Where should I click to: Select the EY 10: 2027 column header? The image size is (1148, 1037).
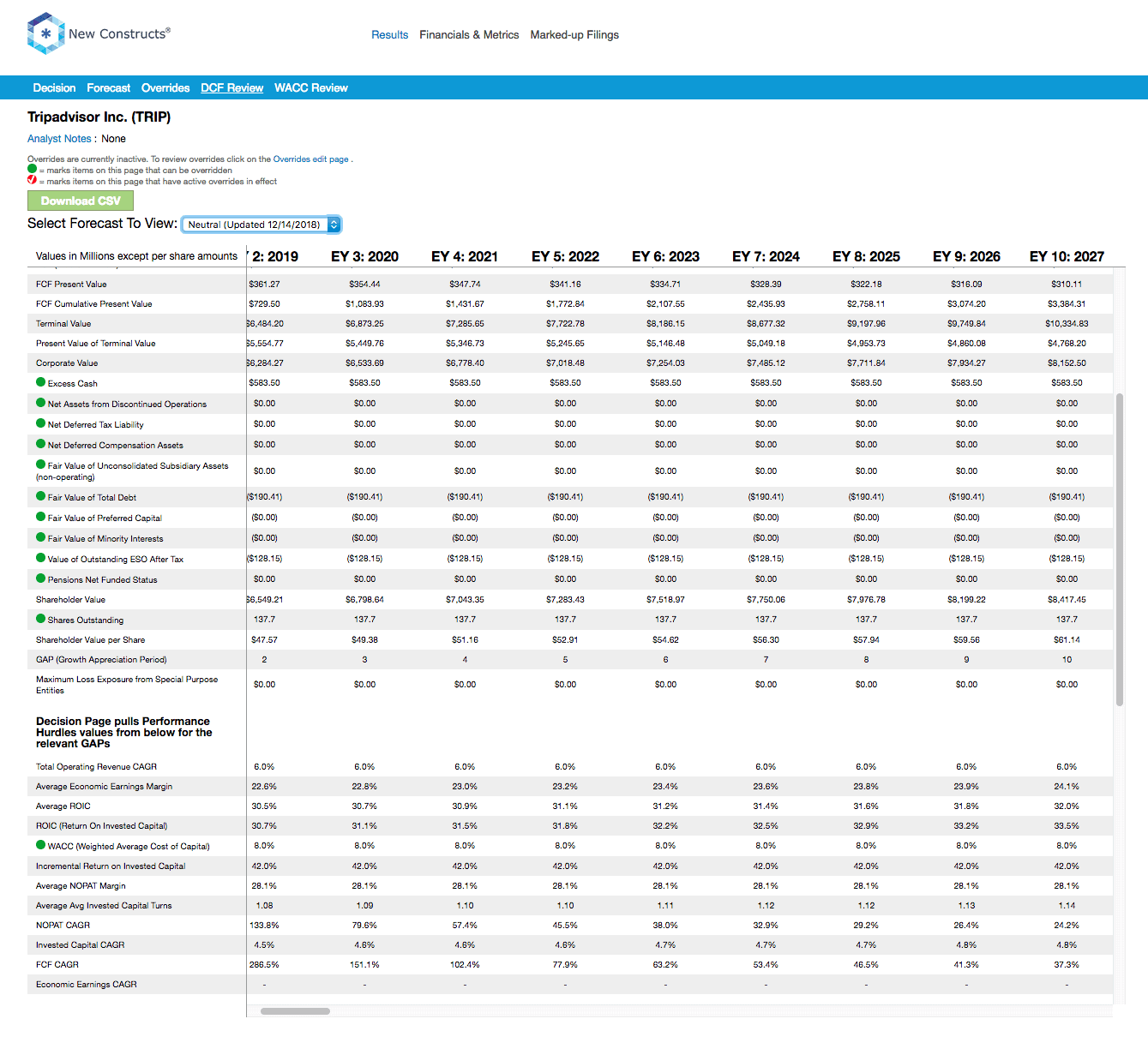(1067, 257)
